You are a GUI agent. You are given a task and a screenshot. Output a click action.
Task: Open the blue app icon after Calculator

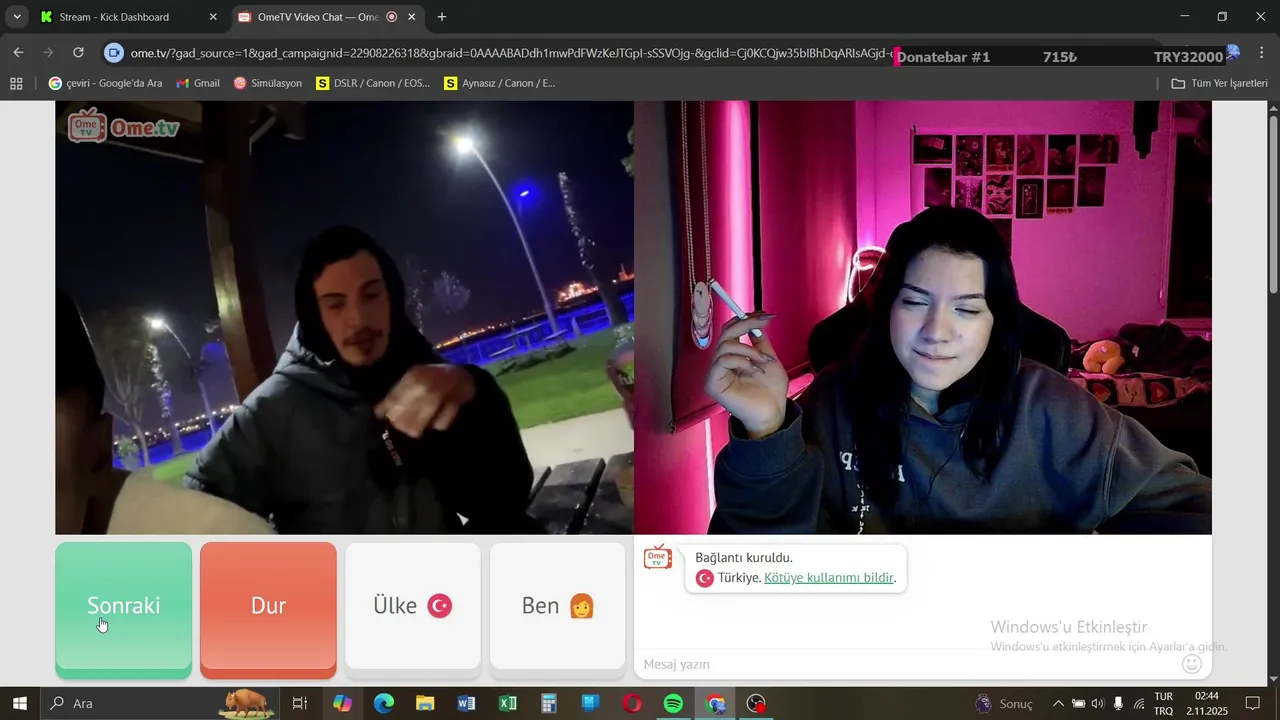point(590,703)
